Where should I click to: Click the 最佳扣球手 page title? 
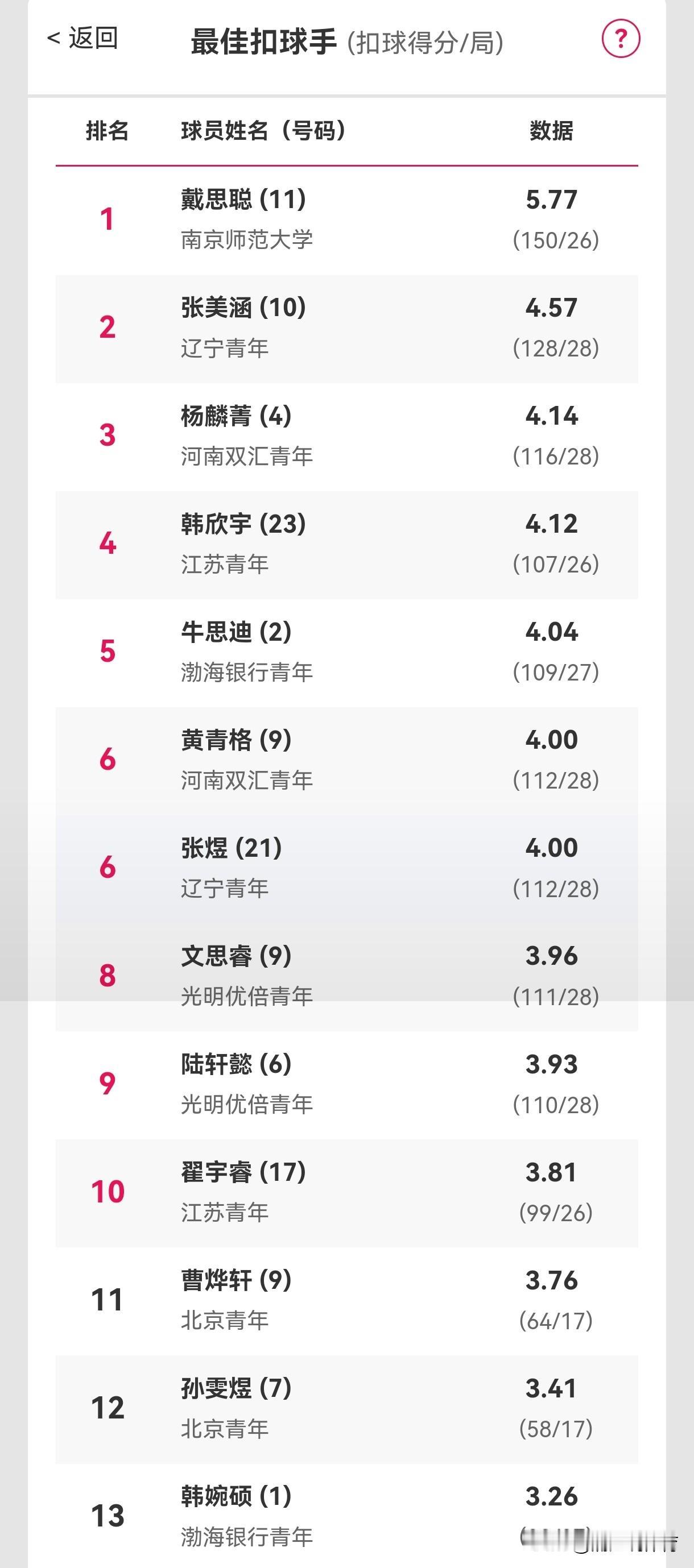(x=264, y=42)
